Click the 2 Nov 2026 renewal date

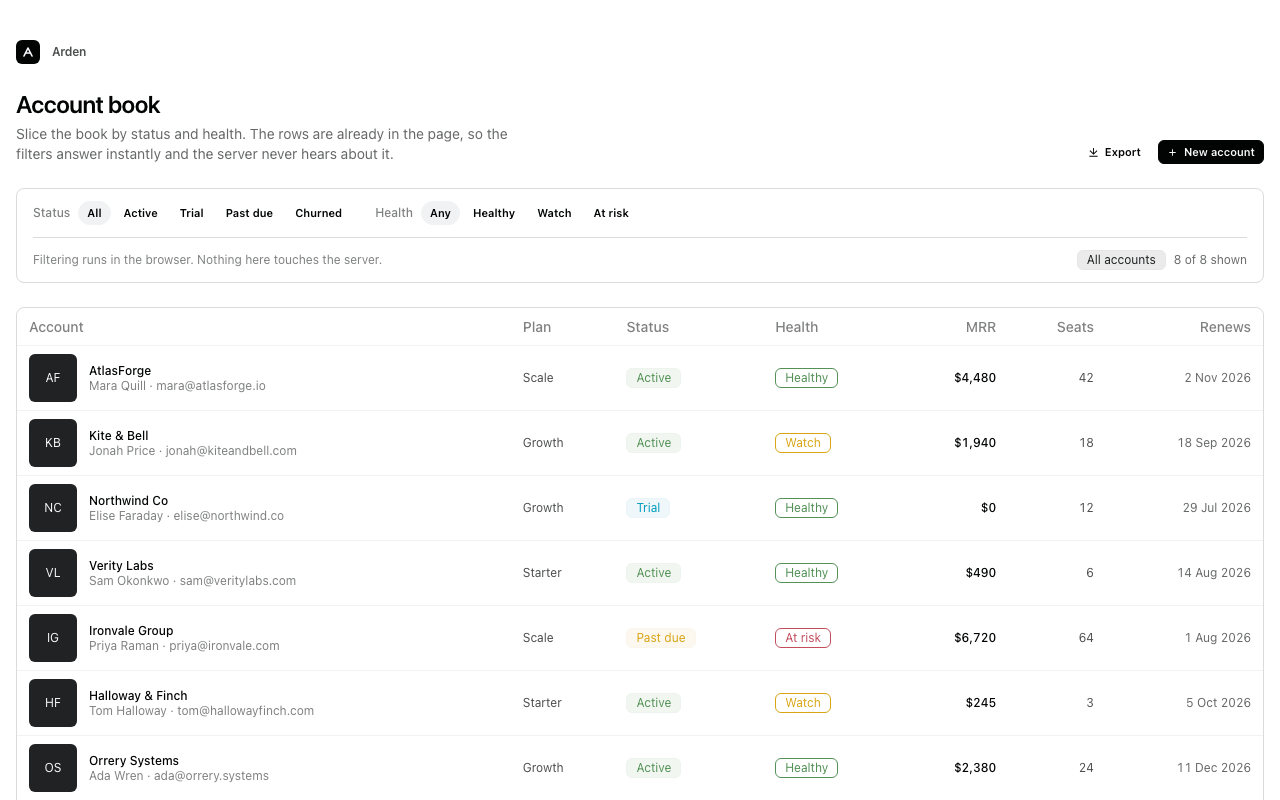pos(1217,378)
